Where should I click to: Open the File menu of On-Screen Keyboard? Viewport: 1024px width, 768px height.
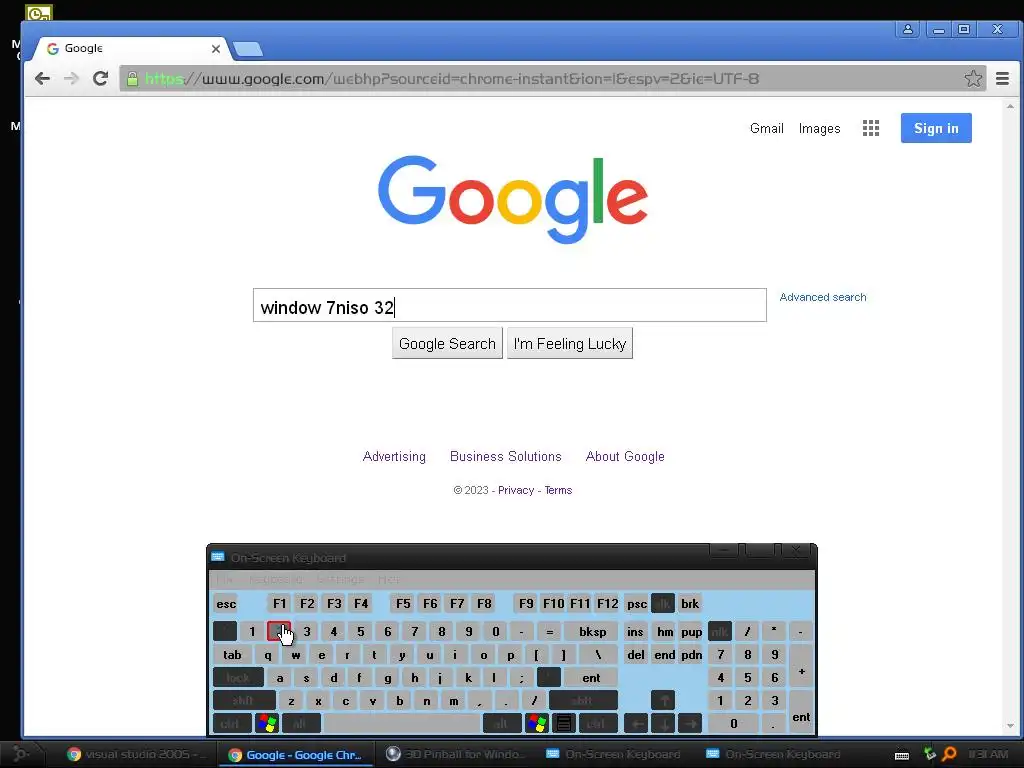tap(225, 579)
